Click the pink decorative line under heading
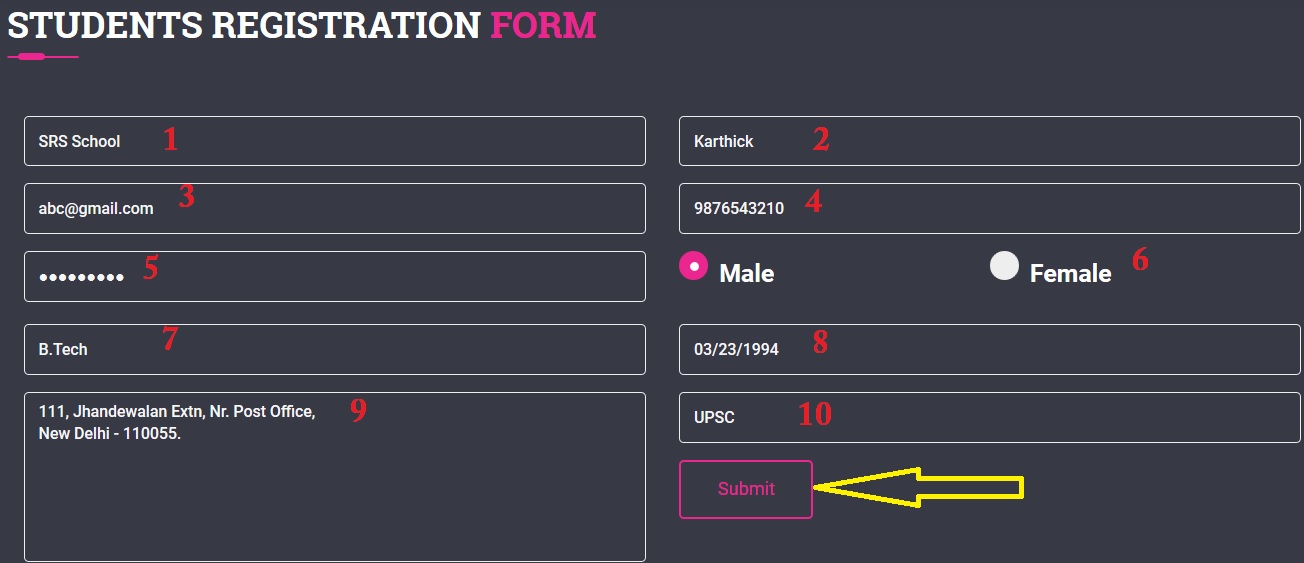The image size is (1304, 563). pos(42,57)
